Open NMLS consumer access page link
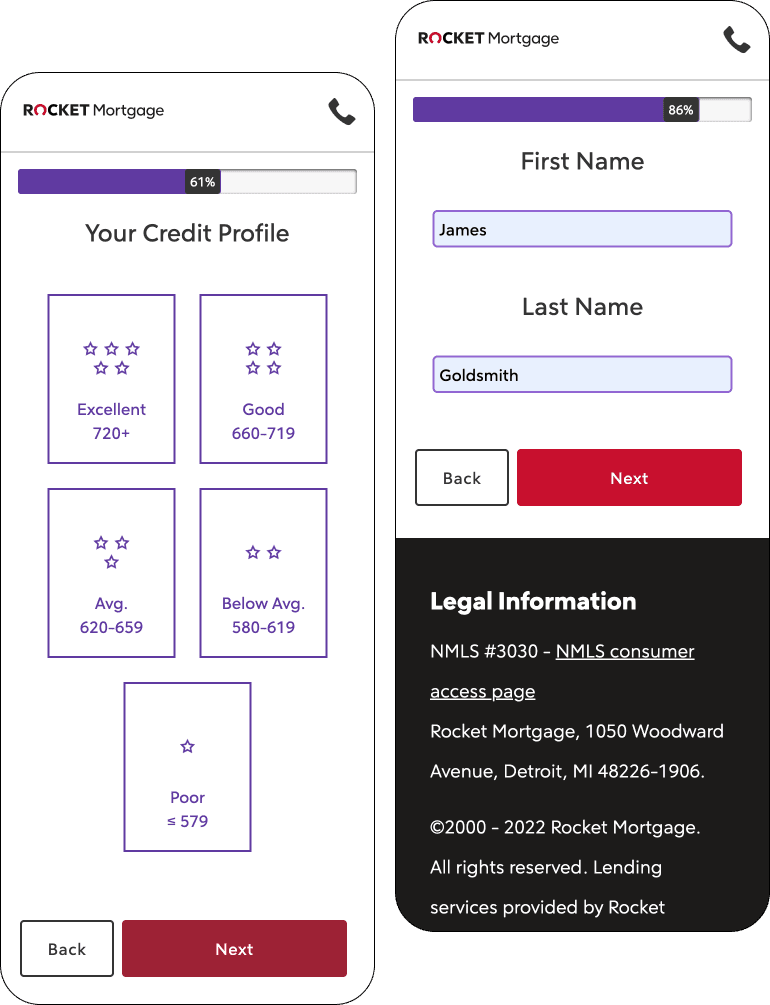Image resolution: width=770 pixels, height=1005 pixels. point(562,671)
